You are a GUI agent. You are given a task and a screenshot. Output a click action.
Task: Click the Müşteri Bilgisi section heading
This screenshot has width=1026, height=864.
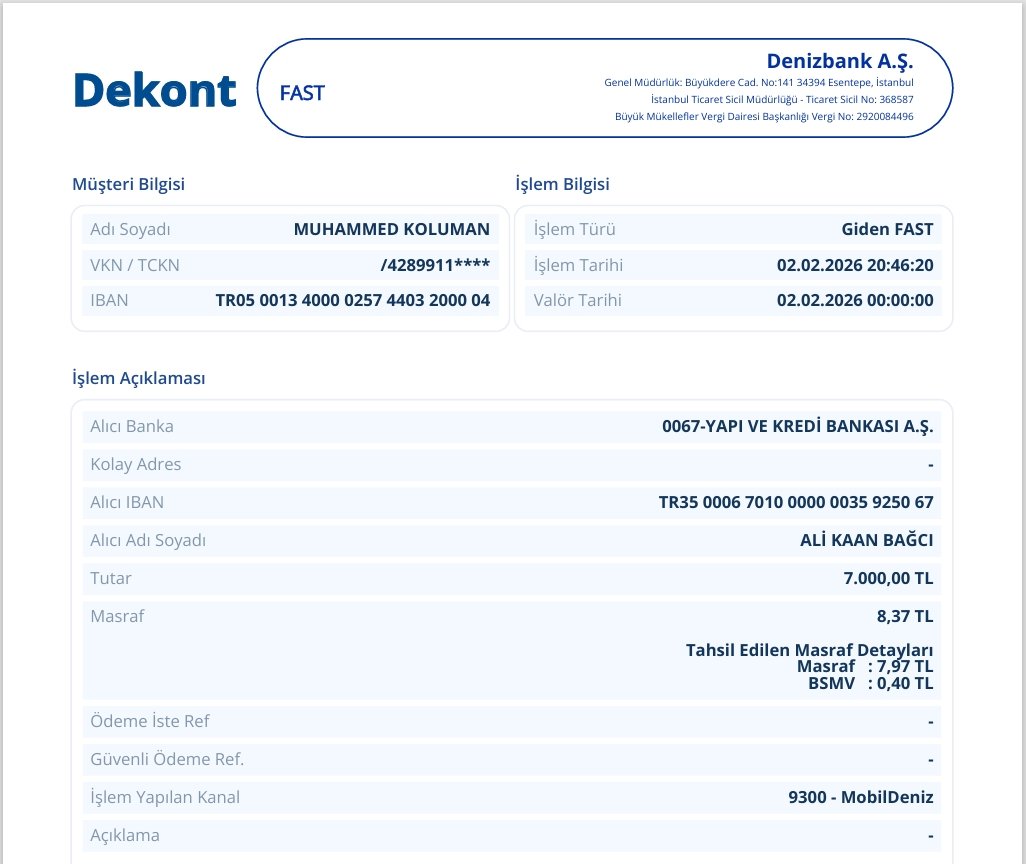tap(128, 184)
